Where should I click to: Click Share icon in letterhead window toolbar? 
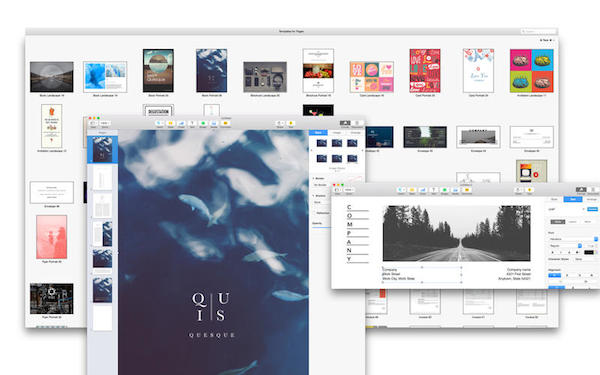518,189
